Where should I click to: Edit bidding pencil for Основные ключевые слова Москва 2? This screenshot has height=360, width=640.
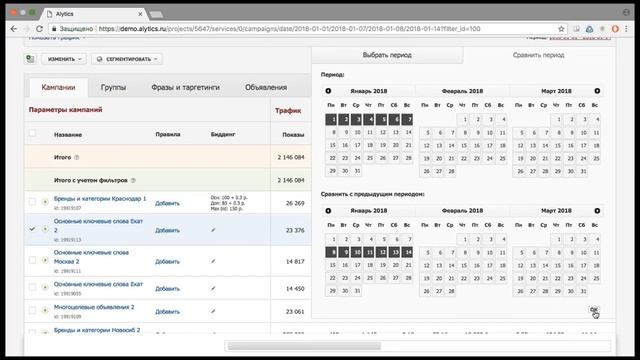[x=213, y=261]
